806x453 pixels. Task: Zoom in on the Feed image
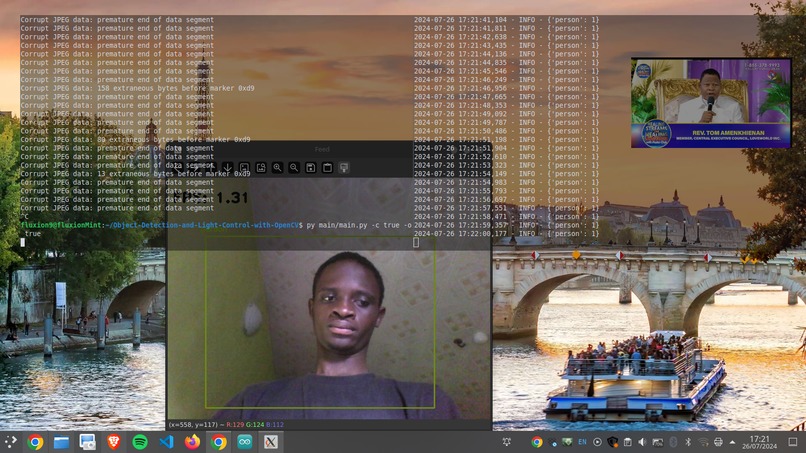click(278, 168)
